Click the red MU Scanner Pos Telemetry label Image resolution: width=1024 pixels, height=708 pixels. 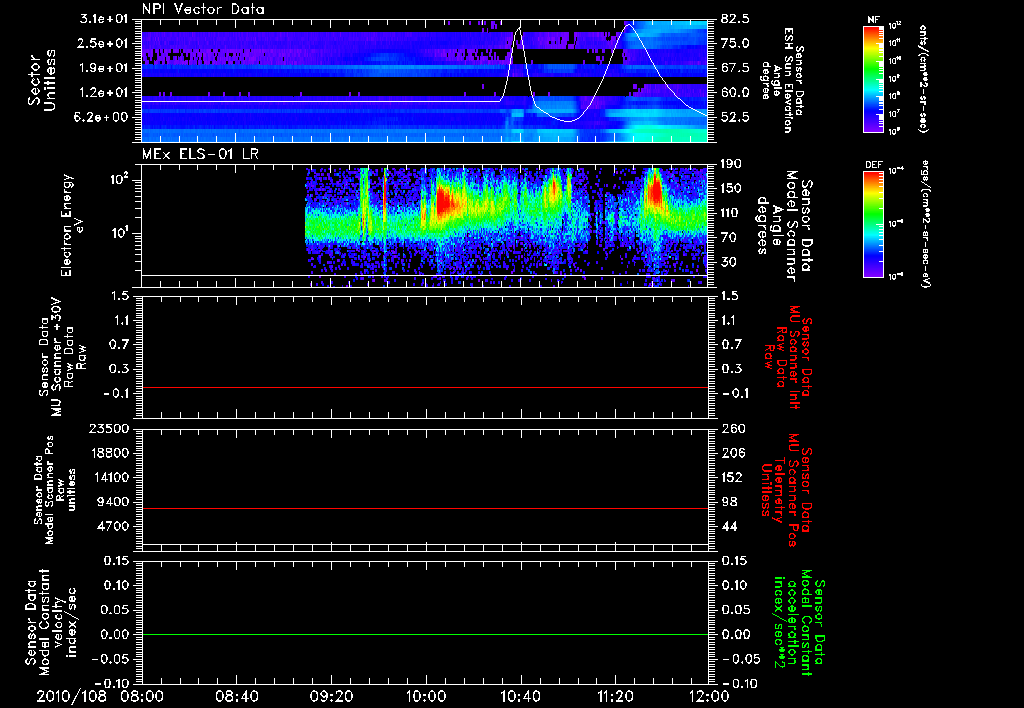(x=786, y=491)
